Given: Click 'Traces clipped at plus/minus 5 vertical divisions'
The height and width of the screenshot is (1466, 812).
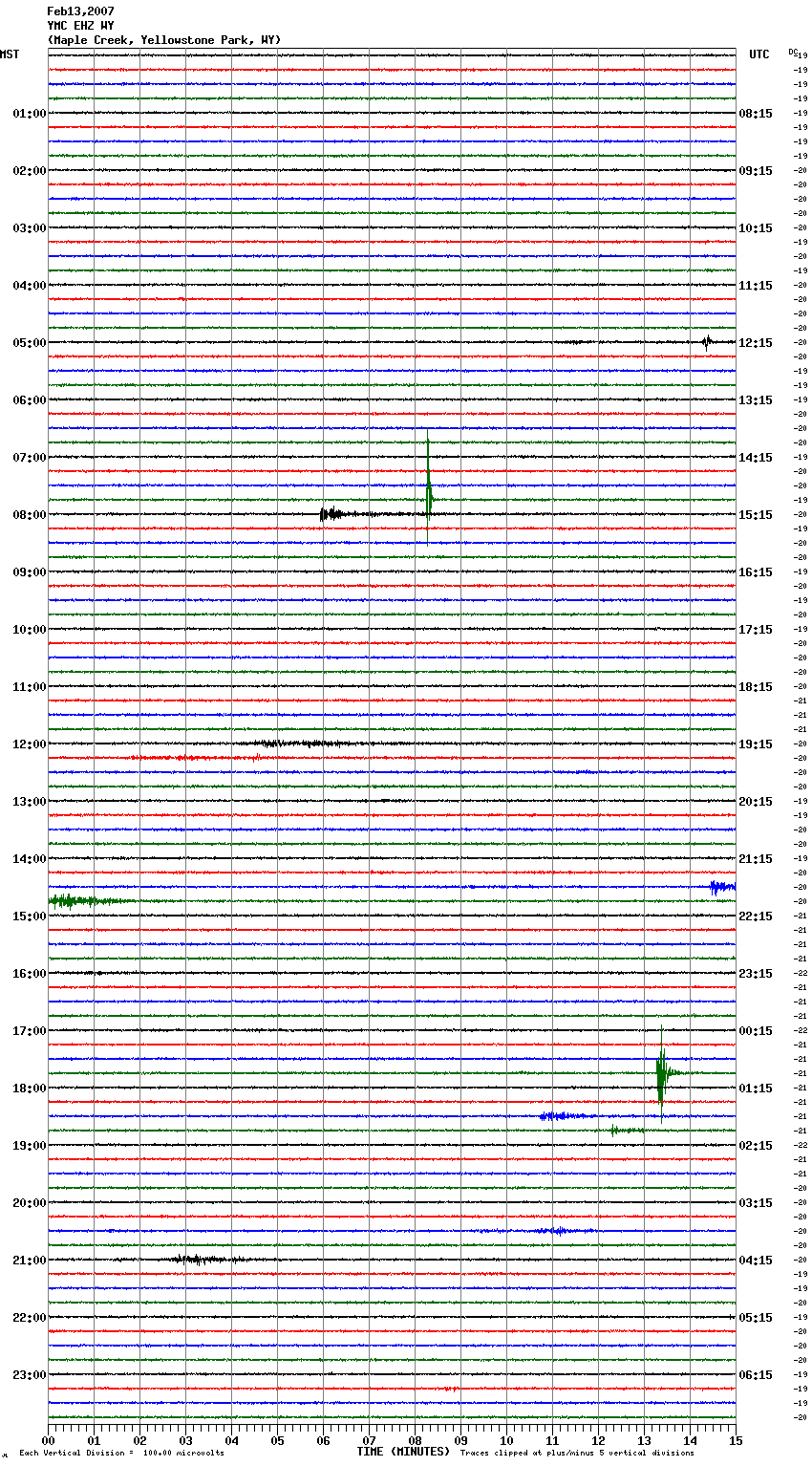Looking at the screenshot, I should tap(577, 1454).
